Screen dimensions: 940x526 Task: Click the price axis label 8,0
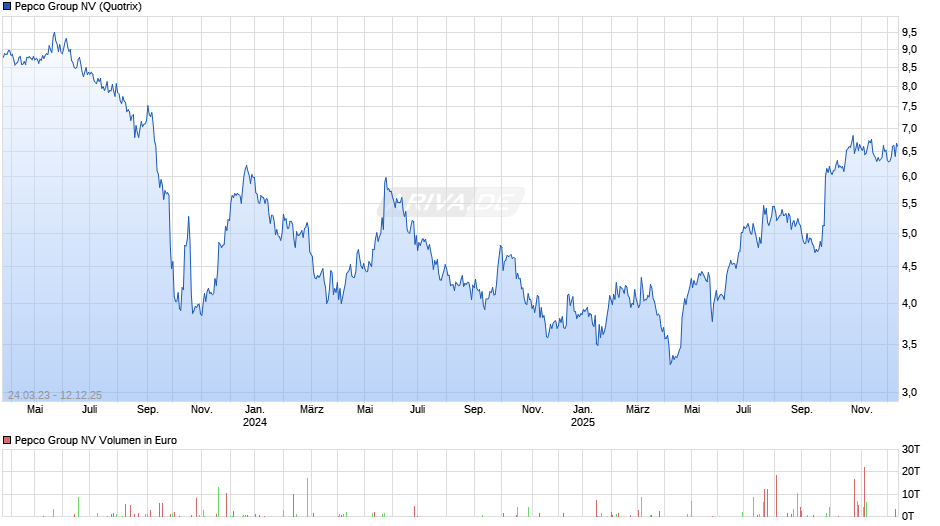click(909, 86)
